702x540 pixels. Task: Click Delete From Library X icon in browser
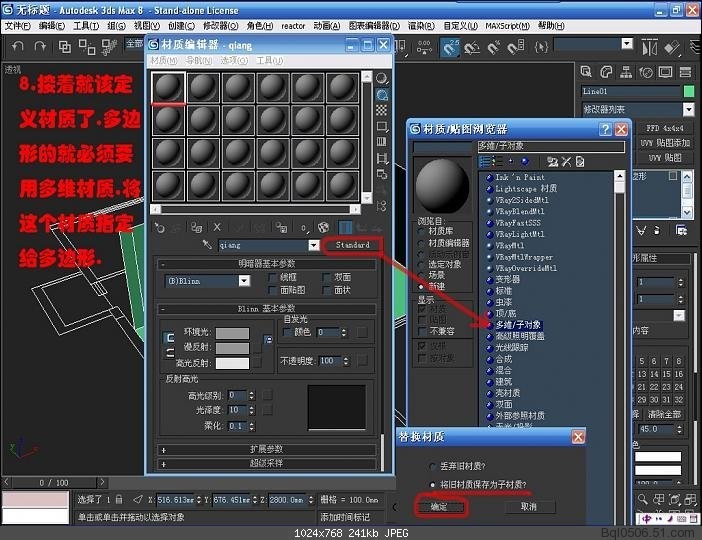[x=566, y=162]
